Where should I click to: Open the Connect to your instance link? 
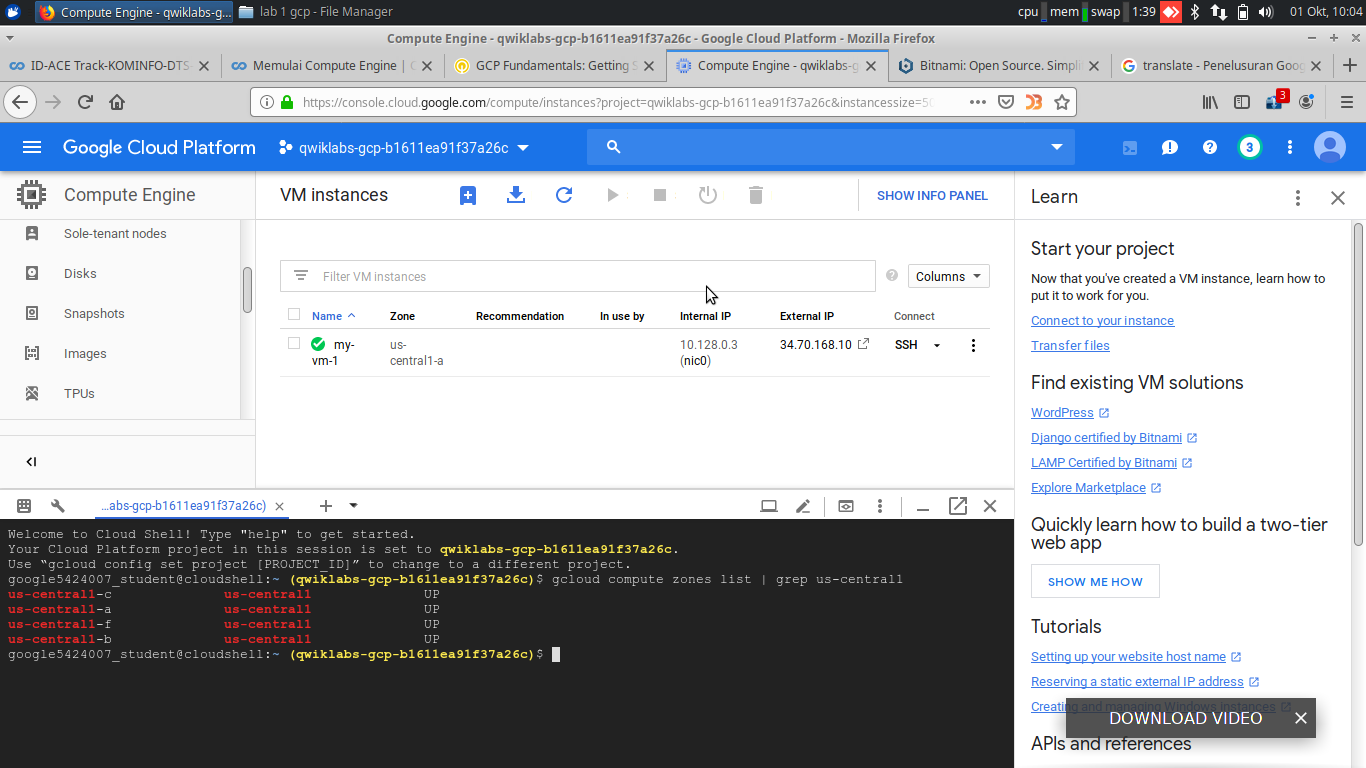1102,320
